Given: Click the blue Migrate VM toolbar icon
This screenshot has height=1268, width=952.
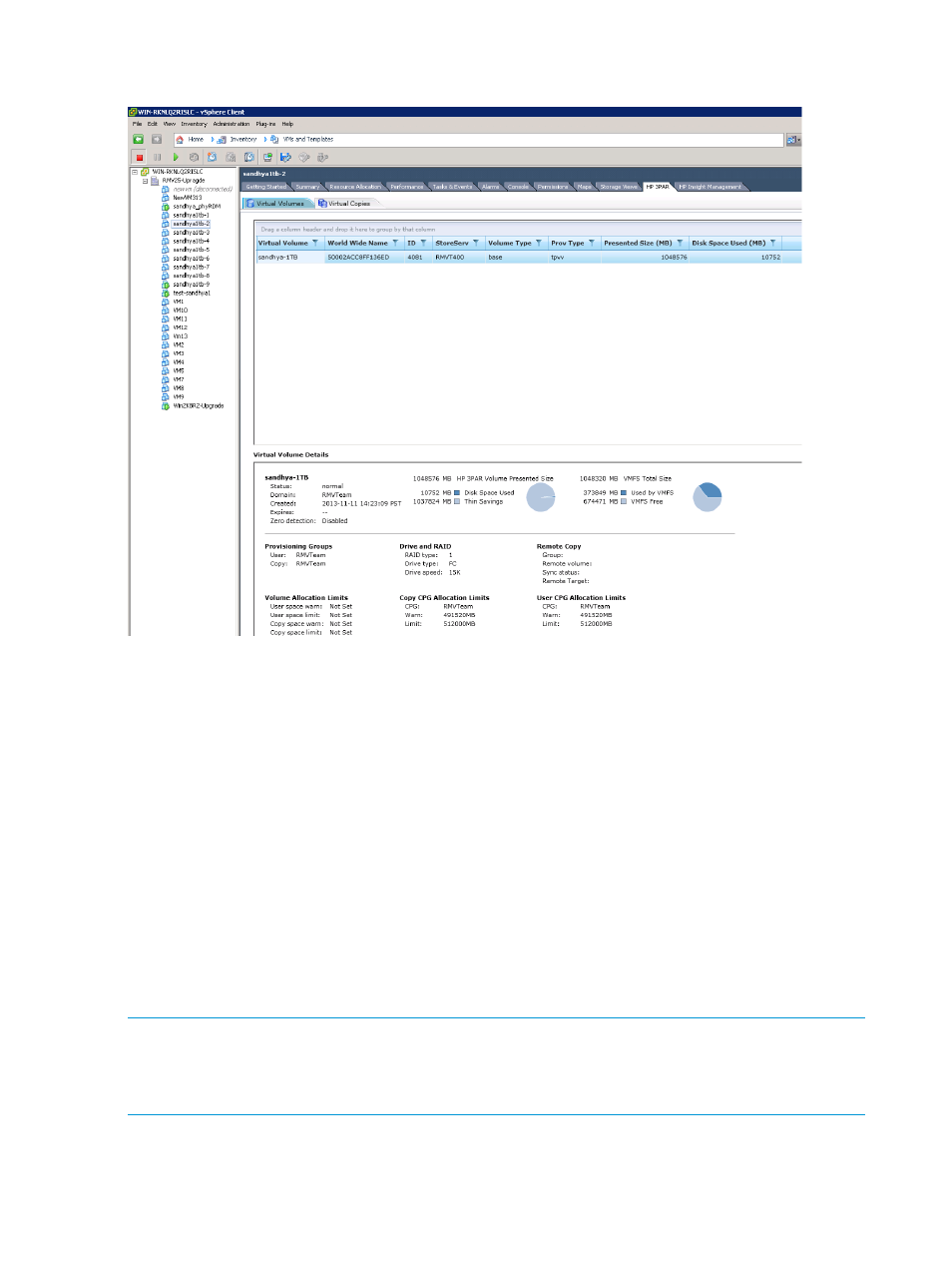Looking at the screenshot, I should pyautogui.click(x=285, y=157).
